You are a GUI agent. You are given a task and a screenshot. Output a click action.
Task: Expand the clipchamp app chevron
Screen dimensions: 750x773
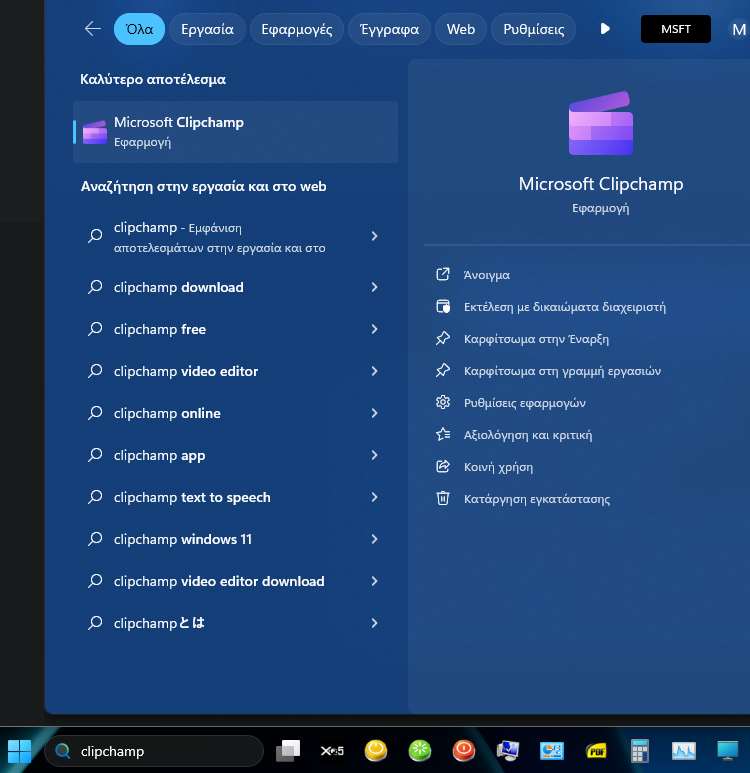click(374, 455)
